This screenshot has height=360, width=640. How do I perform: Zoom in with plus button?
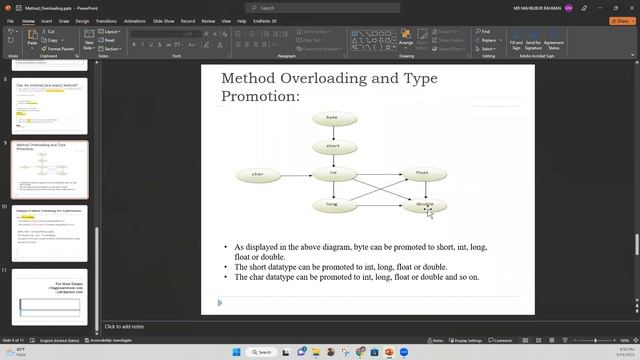pos(614,340)
